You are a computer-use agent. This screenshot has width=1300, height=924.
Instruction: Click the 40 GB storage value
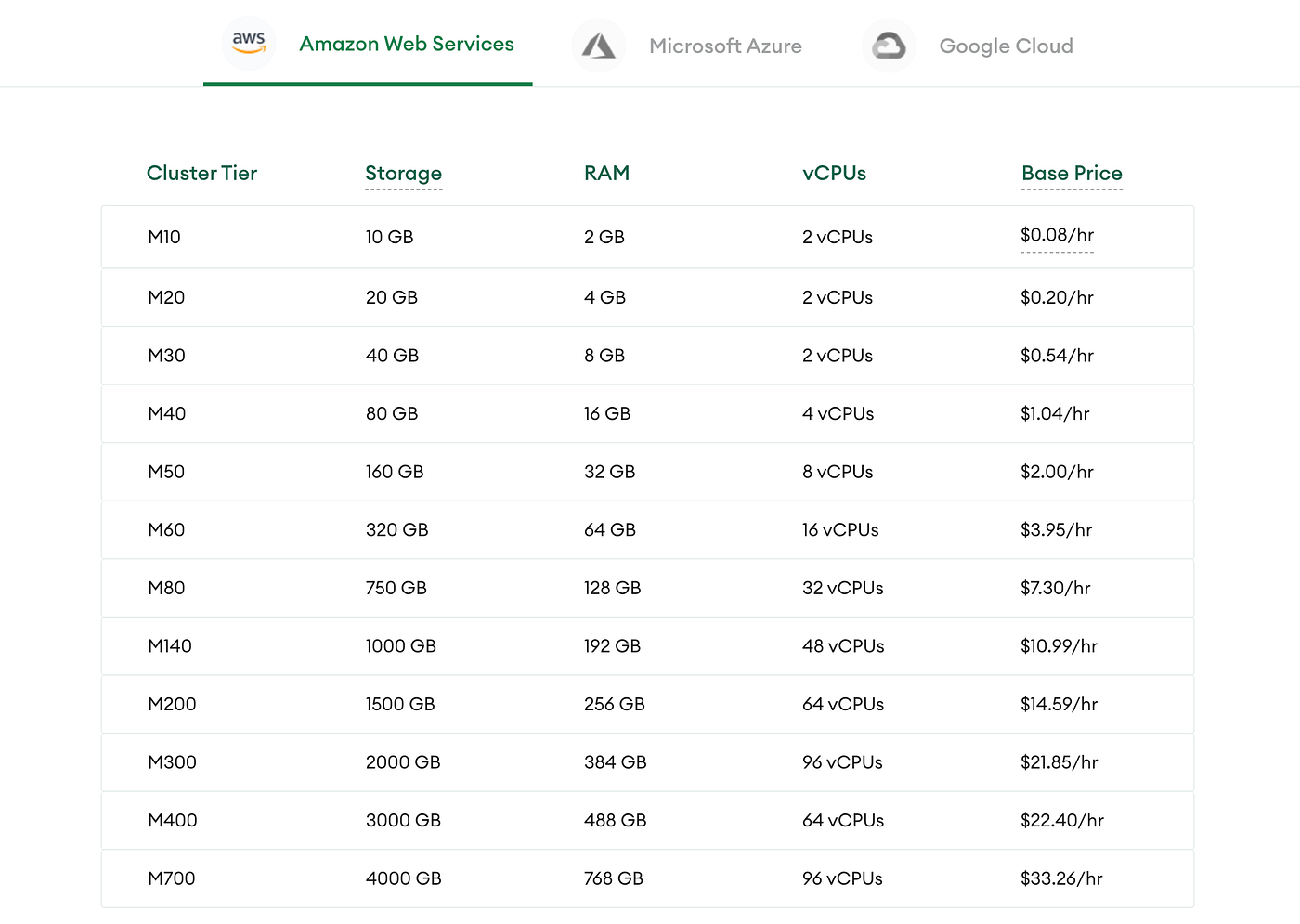tap(392, 356)
